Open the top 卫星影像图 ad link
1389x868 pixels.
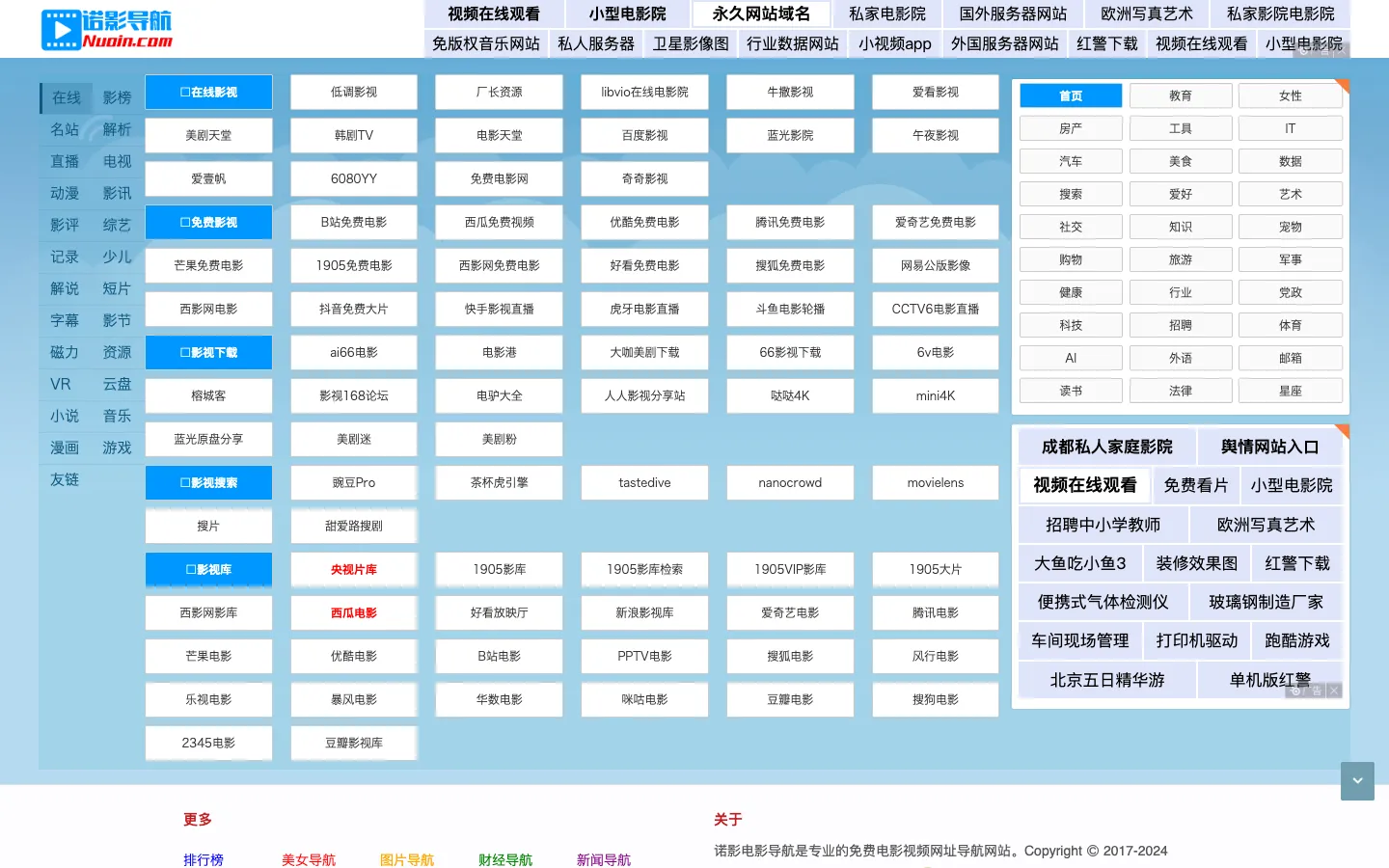(691, 44)
